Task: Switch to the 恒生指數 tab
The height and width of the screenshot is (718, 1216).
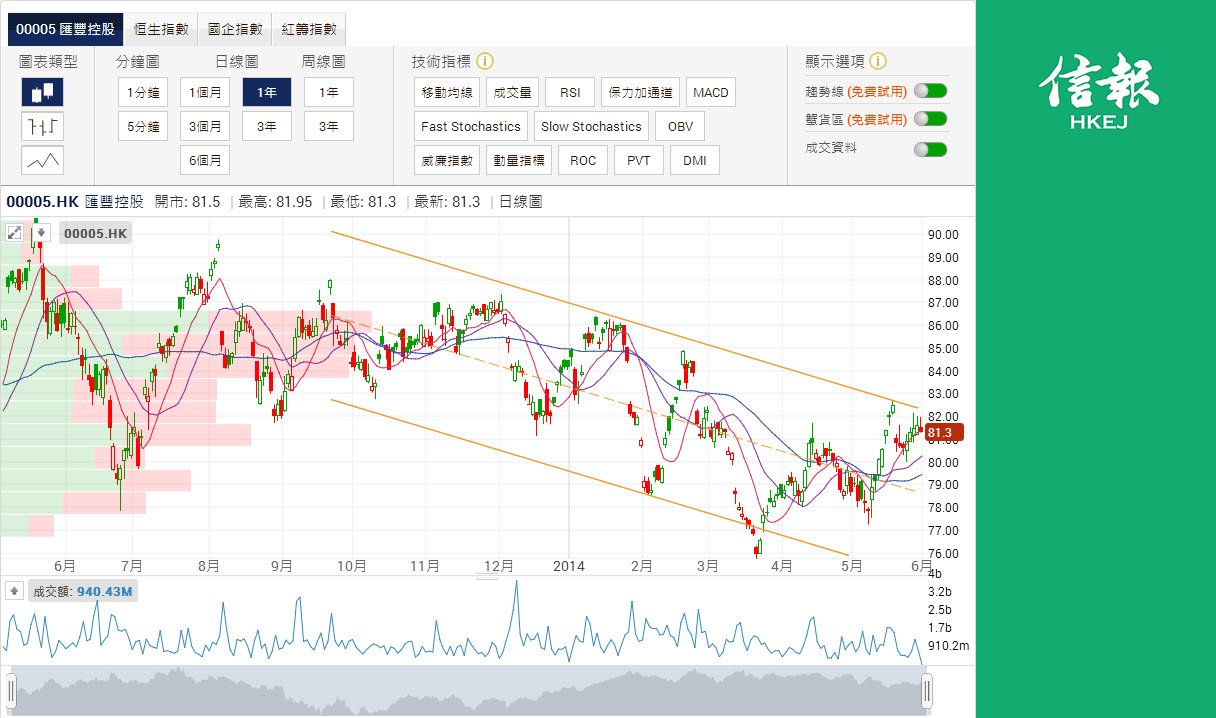Action: click(x=161, y=29)
